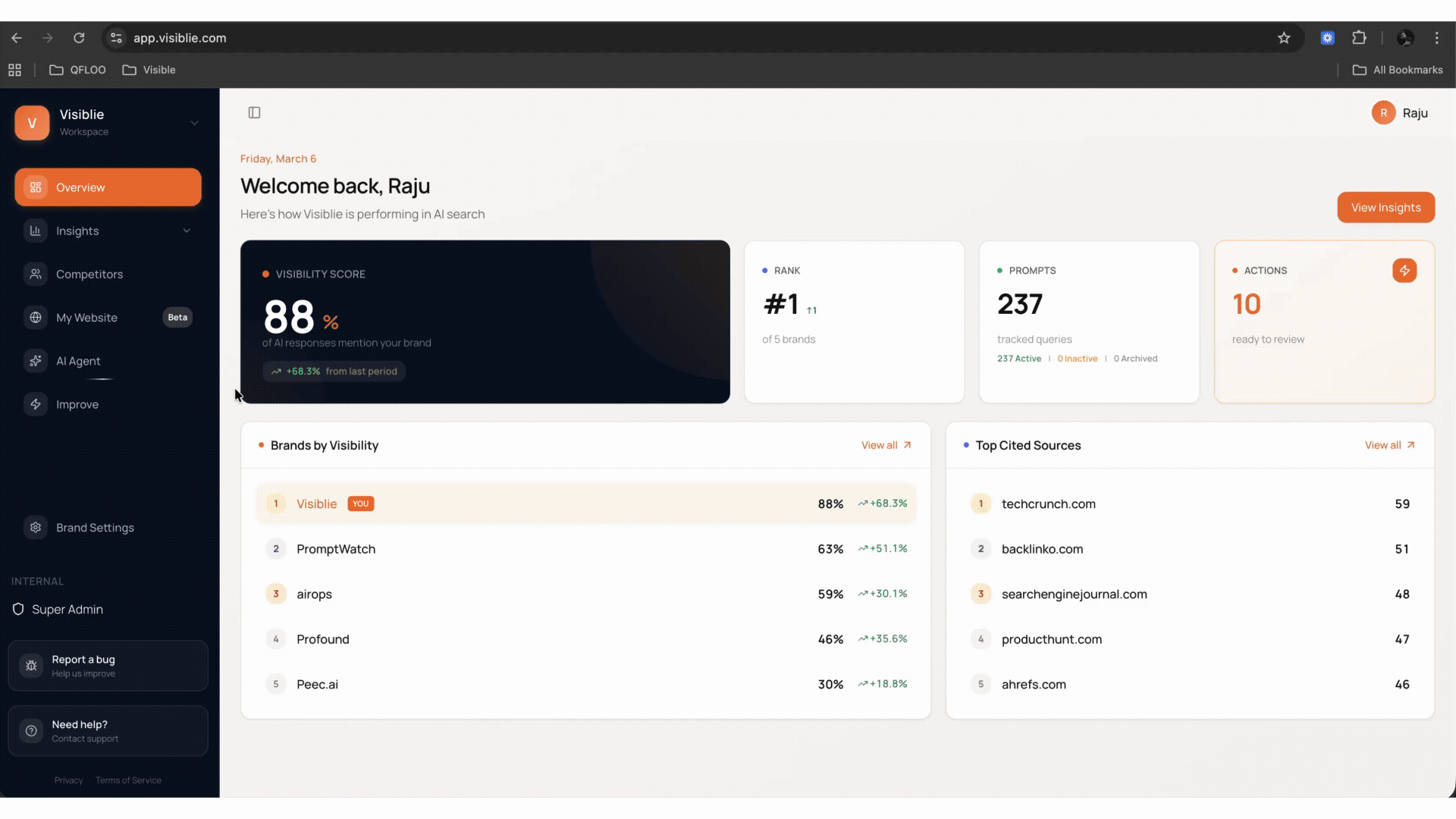The height and width of the screenshot is (819, 1456).
Task: Toggle the sidebar collapse icon
Action: pyautogui.click(x=254, y=113)
